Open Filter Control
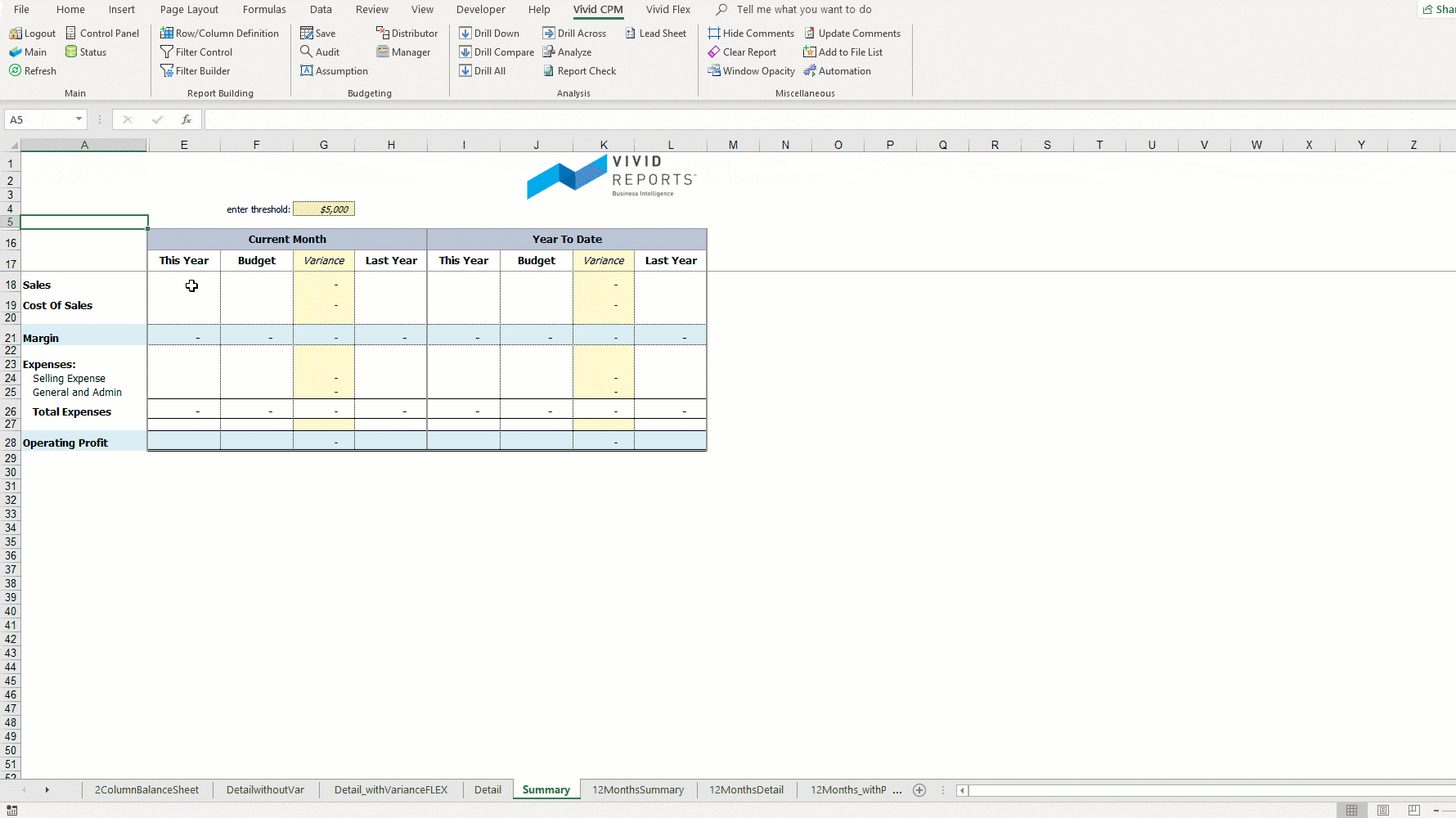Image resolution: width=1456 pixels, height=818 pixels. click(196, 52)
